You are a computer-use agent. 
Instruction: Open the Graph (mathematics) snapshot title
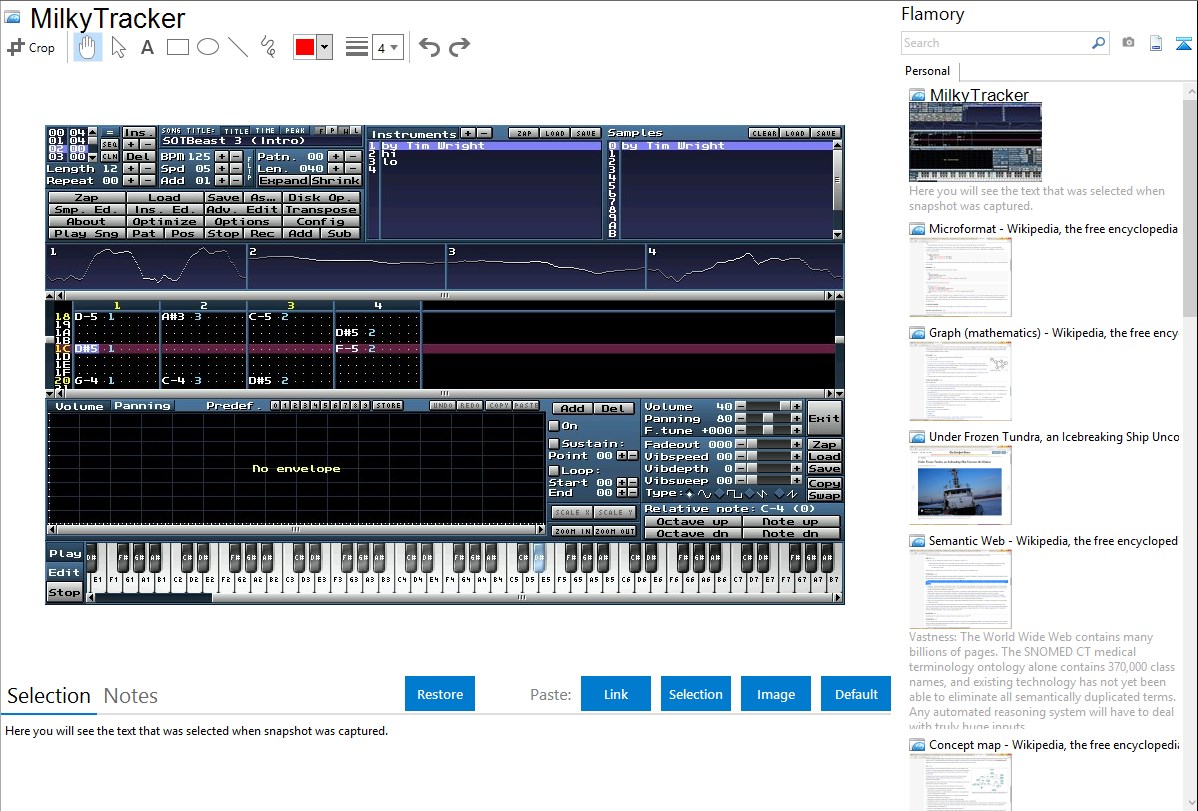tap(1053, 333)
